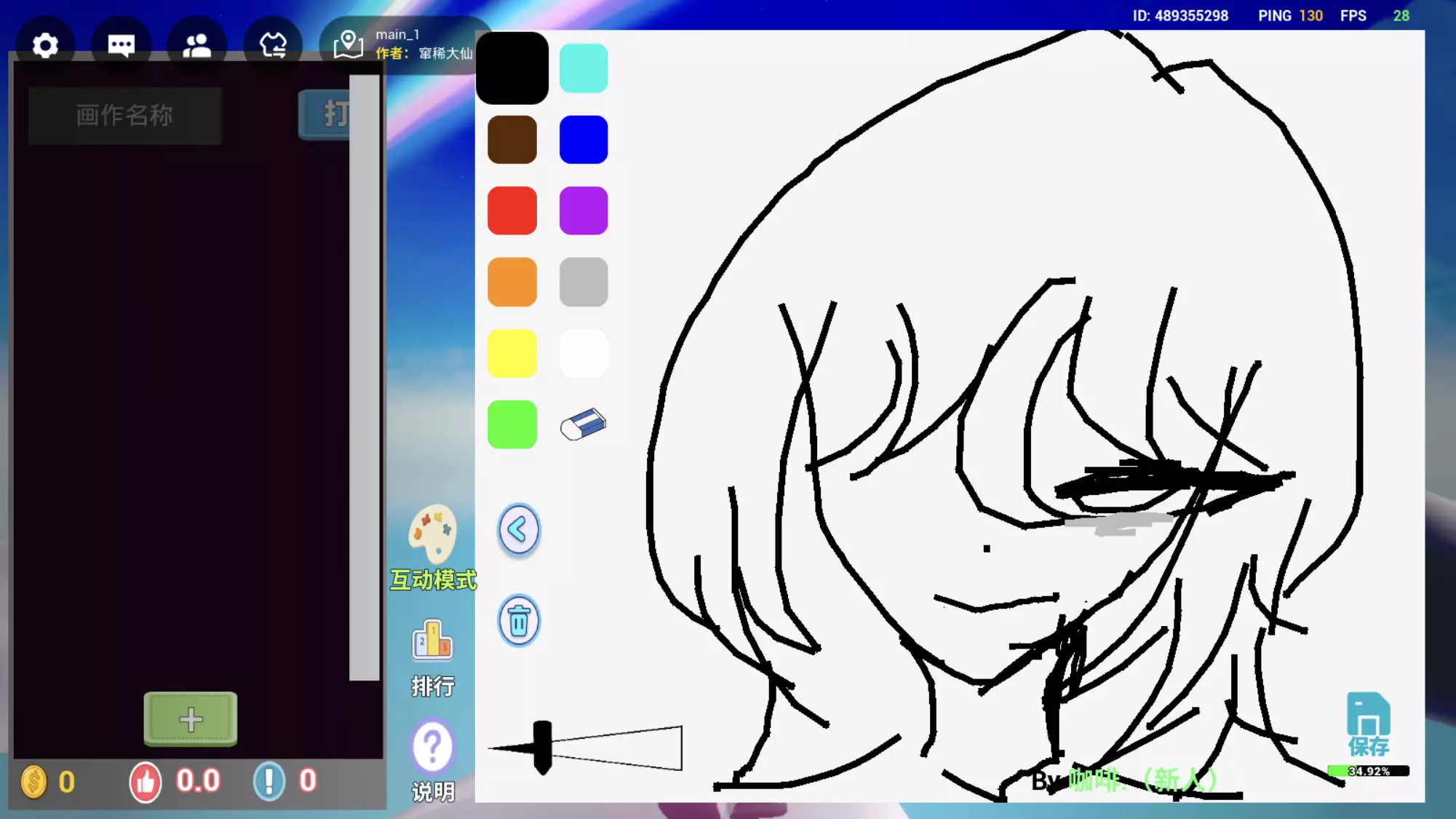1456x819 pixels.
Task: Clear canvas with trash bin icon
Action: point(519,622)
